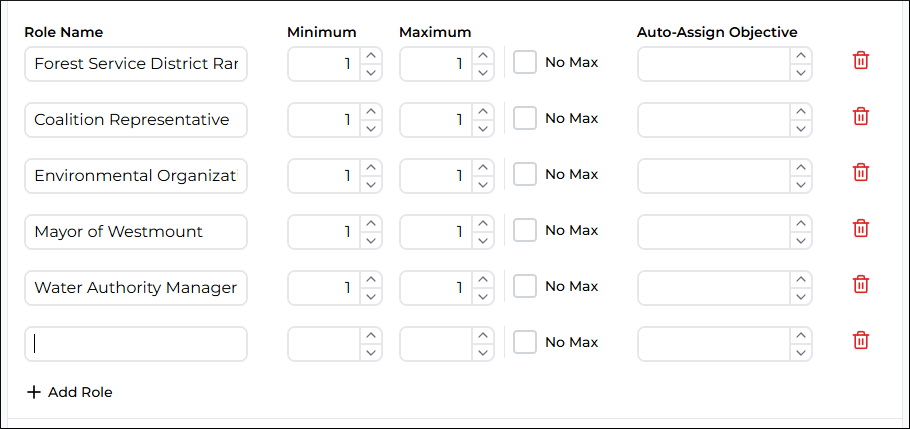The height and width of the screenshot is (429, 910).
Task: Click the Coalition Representative name field
Action: [x=136, y=120]
